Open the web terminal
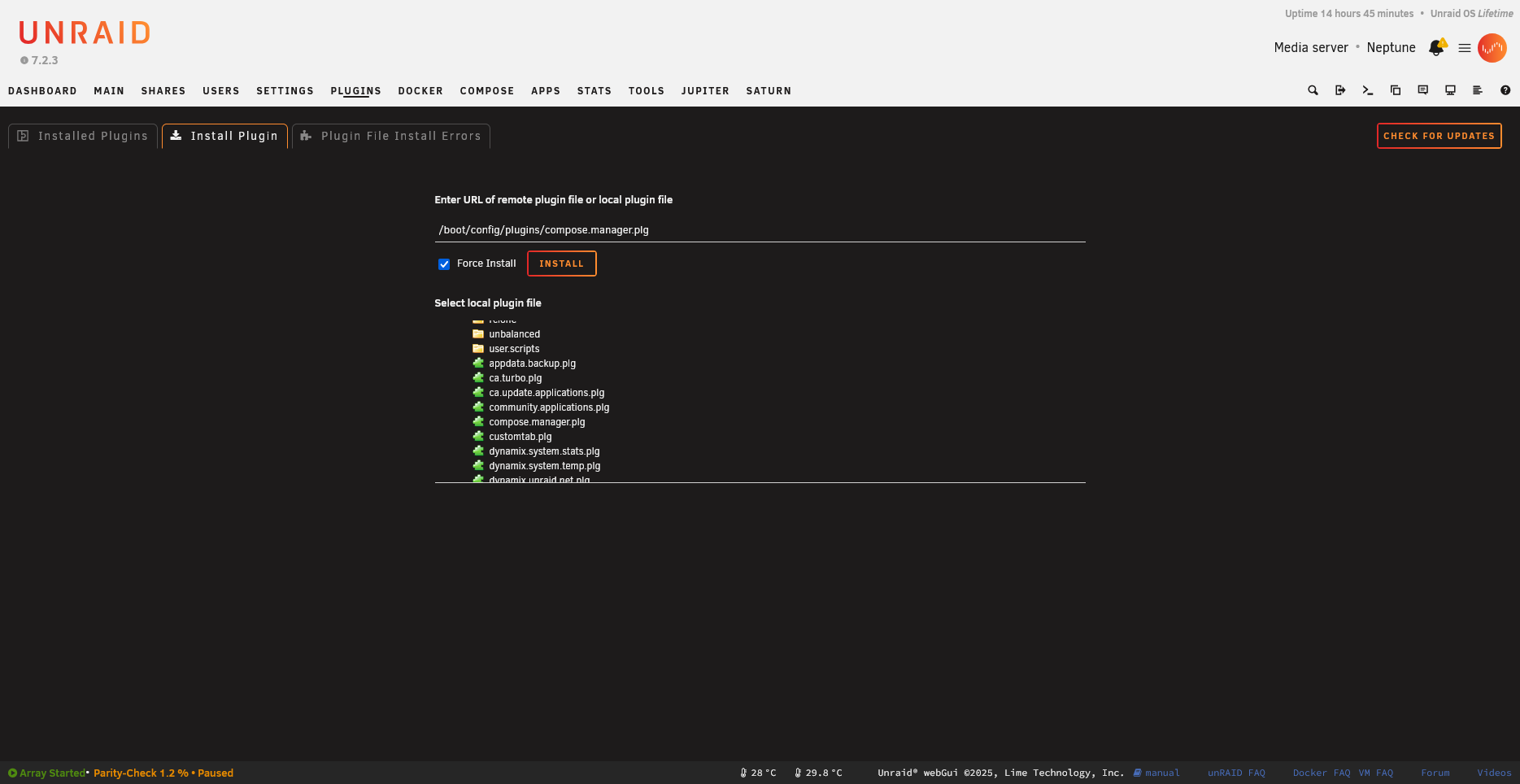 pyautogui.click(x=1367, y=90)
